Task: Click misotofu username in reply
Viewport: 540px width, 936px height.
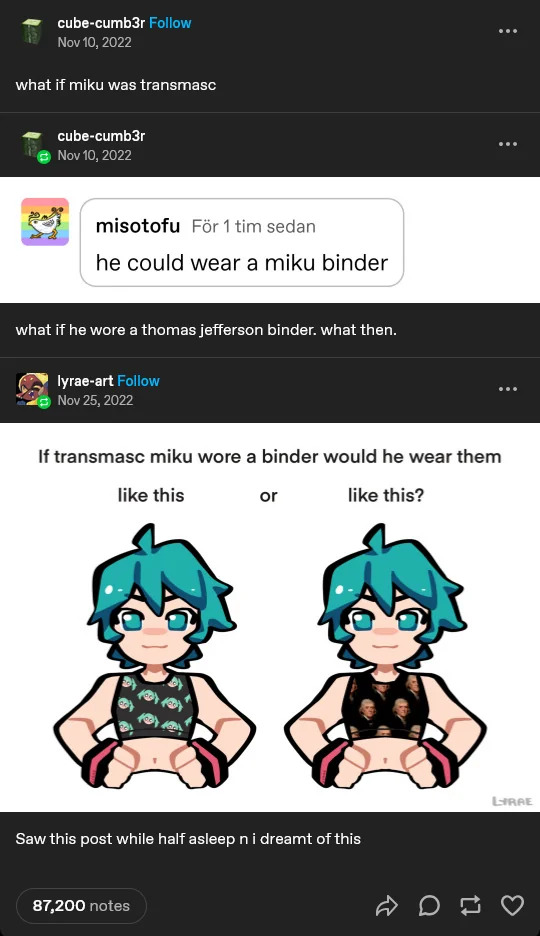Action: coord(138,226)
